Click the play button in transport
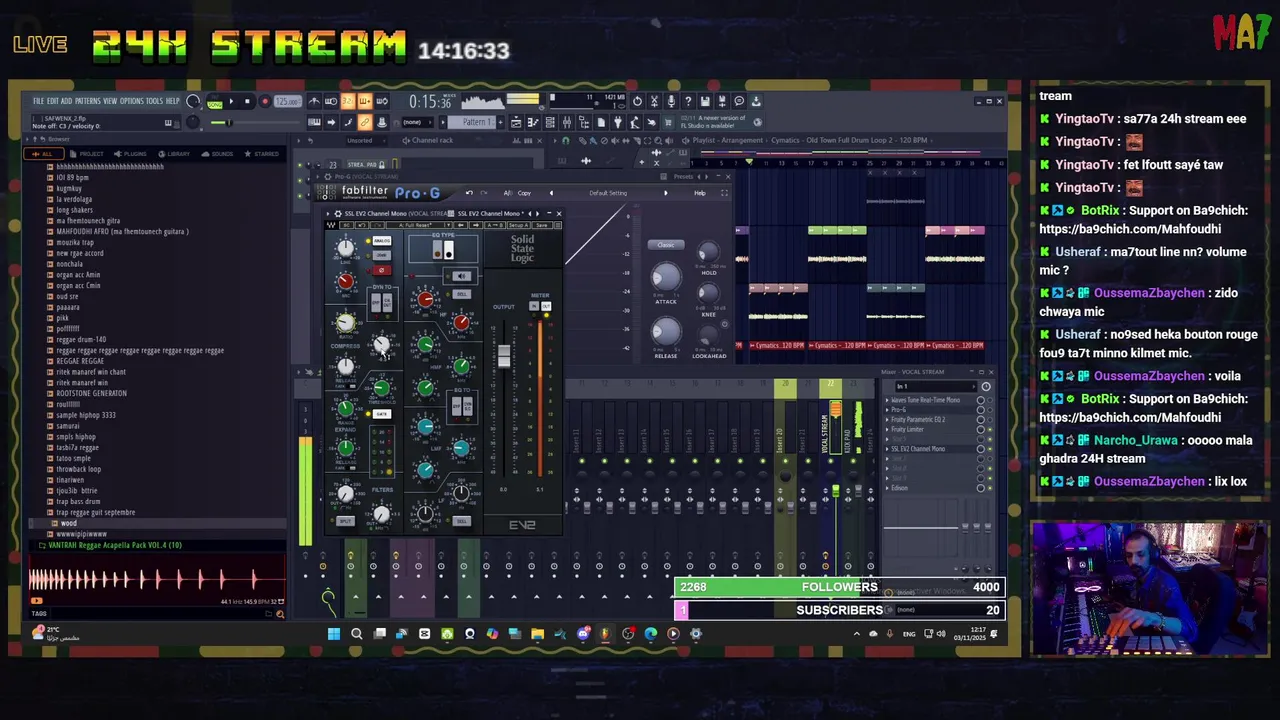This screenshot has height=720, width=1280. pyautogui.click(x=231, y=101)
